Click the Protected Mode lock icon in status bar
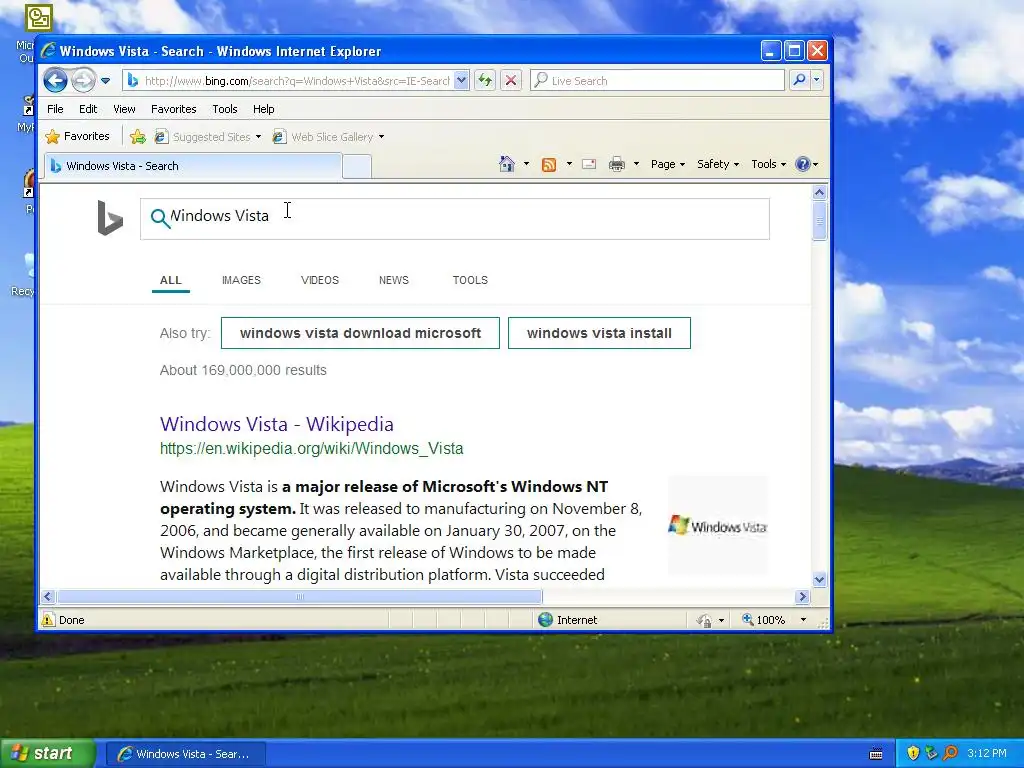The height and width of the screenshot is (768, 1024). (704, 620)
